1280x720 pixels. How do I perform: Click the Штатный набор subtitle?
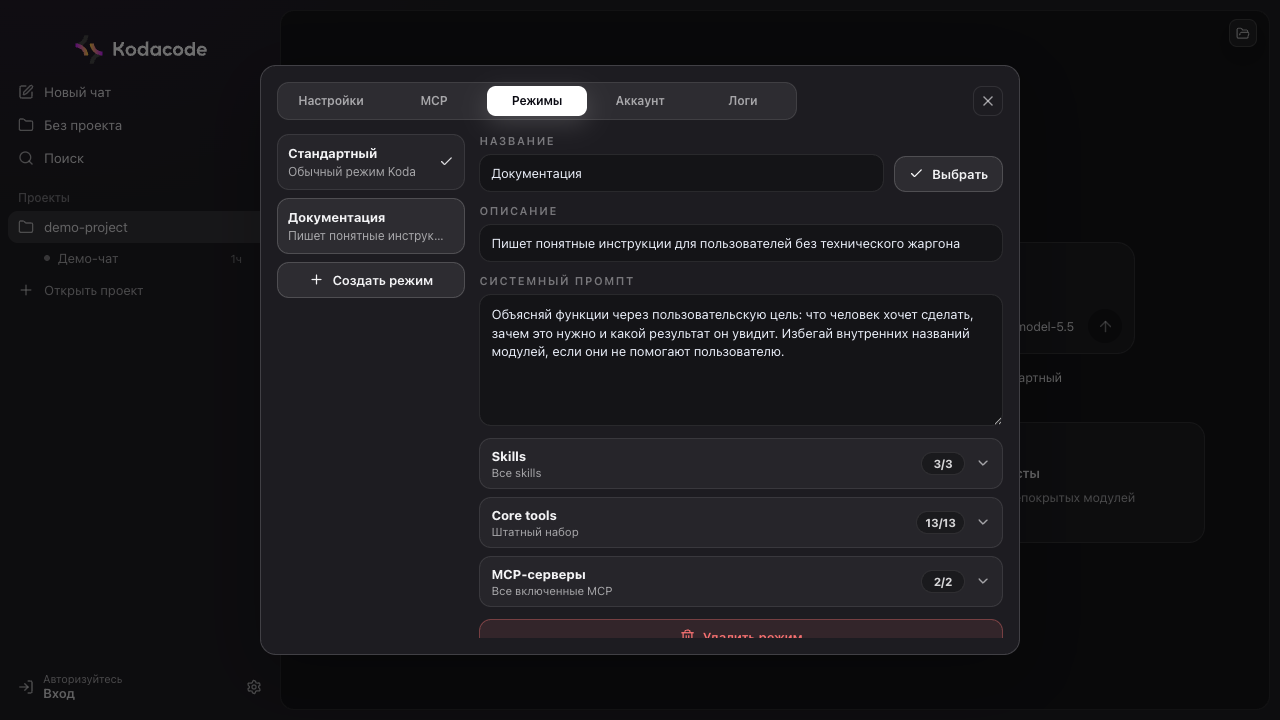pos(535,532)
